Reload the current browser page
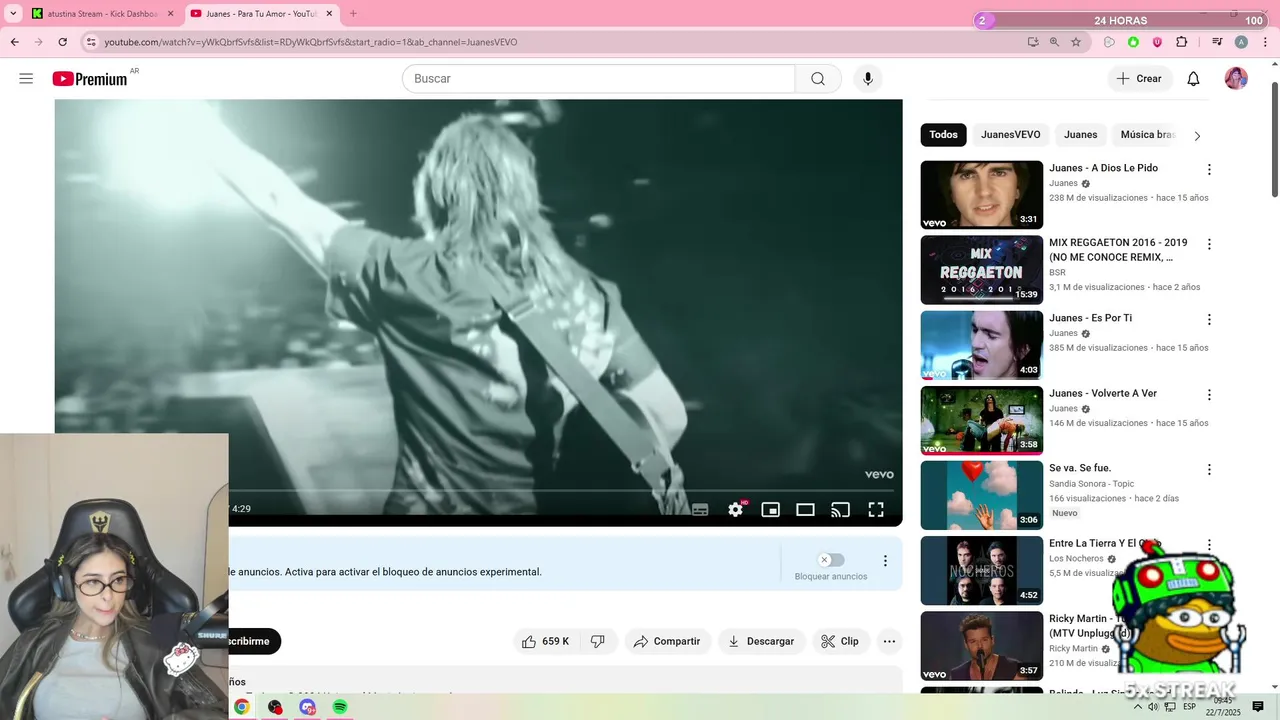 click(x=62, y=42)
